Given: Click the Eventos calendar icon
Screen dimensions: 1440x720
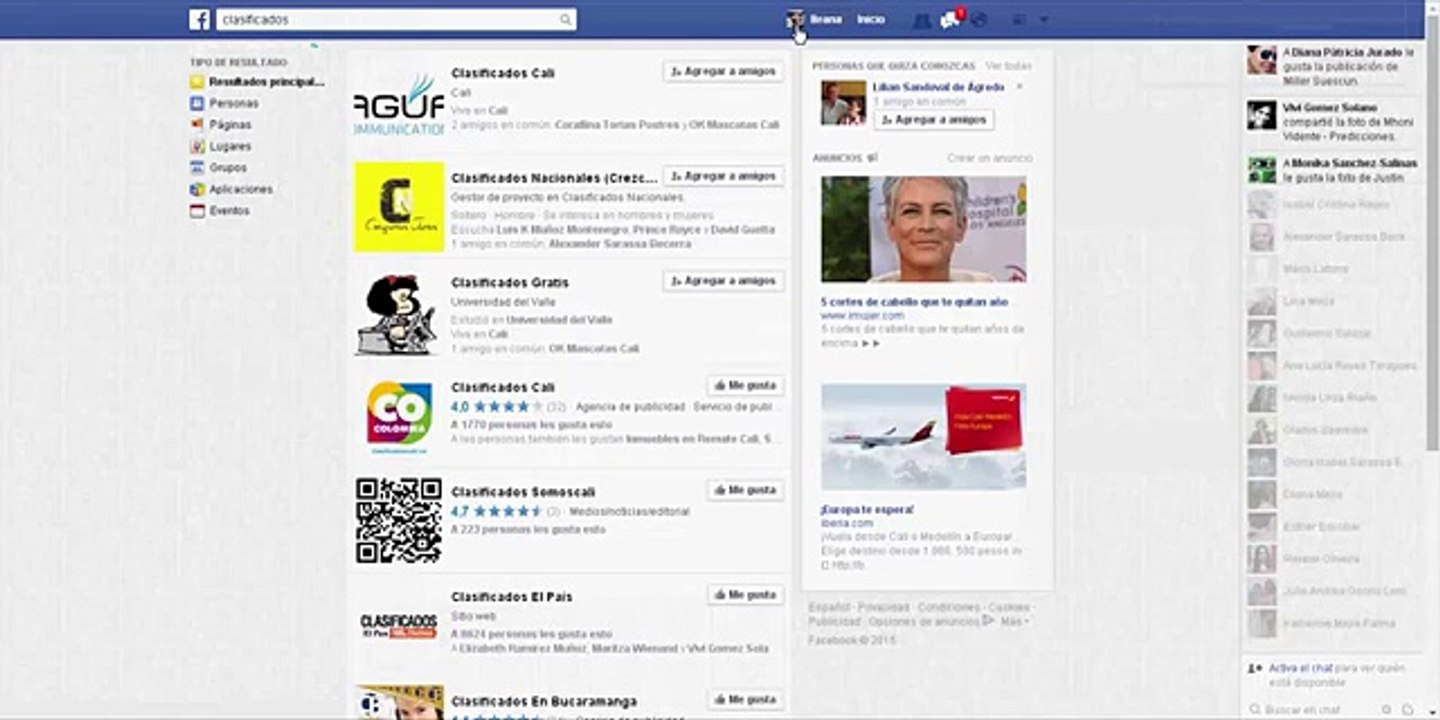Looking at the screenshot, I should pyautogui.click(x=197, y=211).
